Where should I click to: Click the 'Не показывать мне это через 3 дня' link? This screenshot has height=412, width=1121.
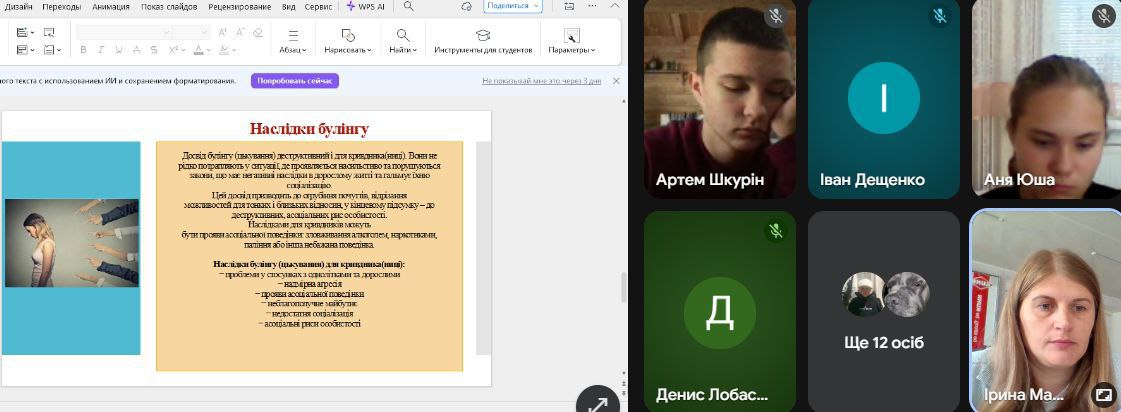(541, 81)
